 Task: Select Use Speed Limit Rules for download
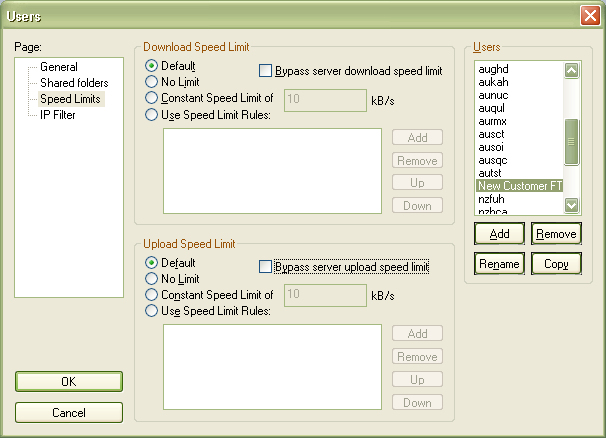click(x=152, y=114)
